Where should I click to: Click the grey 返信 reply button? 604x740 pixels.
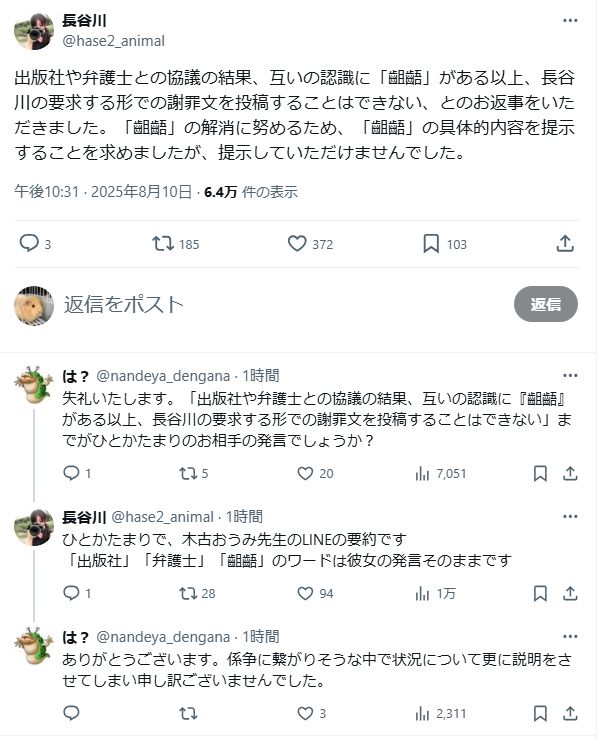(x=545, y=304)
